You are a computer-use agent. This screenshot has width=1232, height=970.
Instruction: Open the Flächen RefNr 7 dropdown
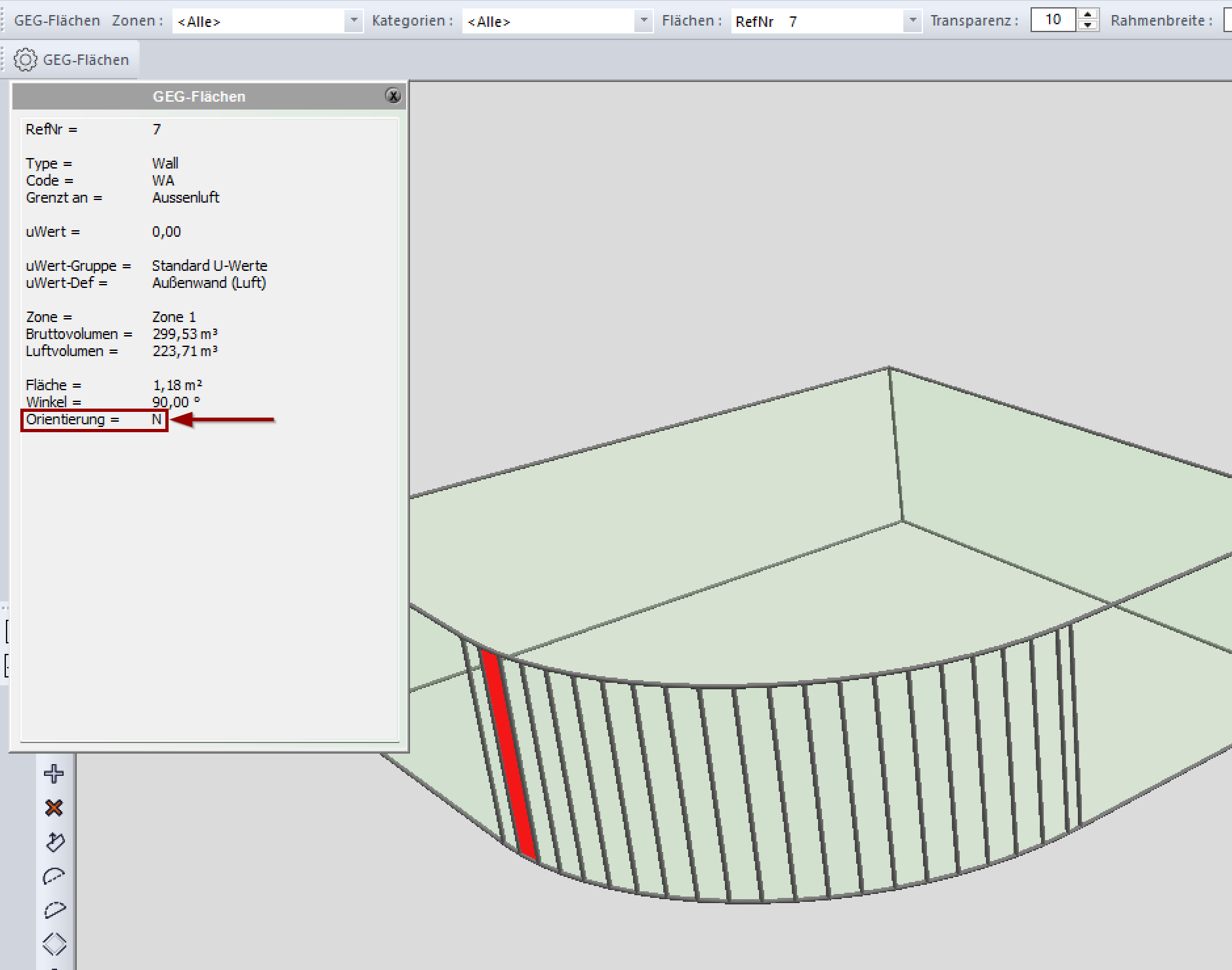[912, 21]
